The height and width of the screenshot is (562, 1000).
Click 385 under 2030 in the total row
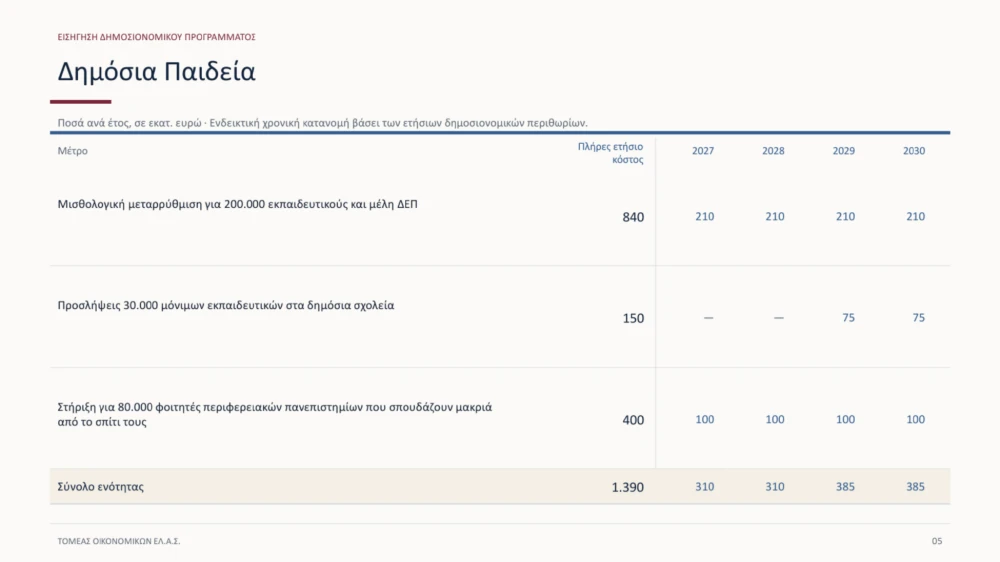916,487
